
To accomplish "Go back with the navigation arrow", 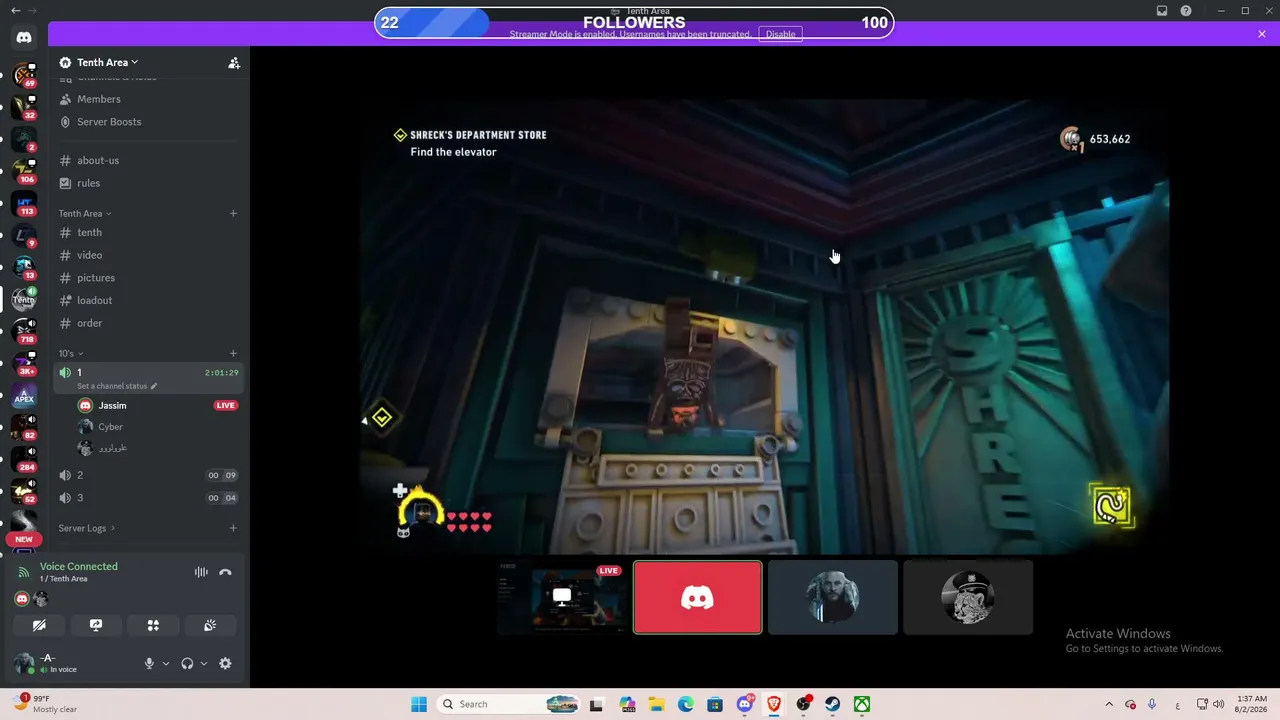I will click(x=15, y=10).
